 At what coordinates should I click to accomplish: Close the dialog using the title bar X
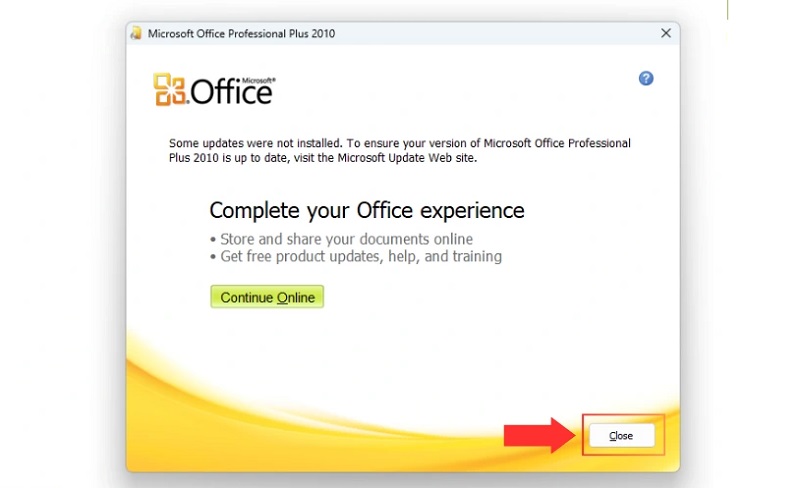[x=666, y=33]
